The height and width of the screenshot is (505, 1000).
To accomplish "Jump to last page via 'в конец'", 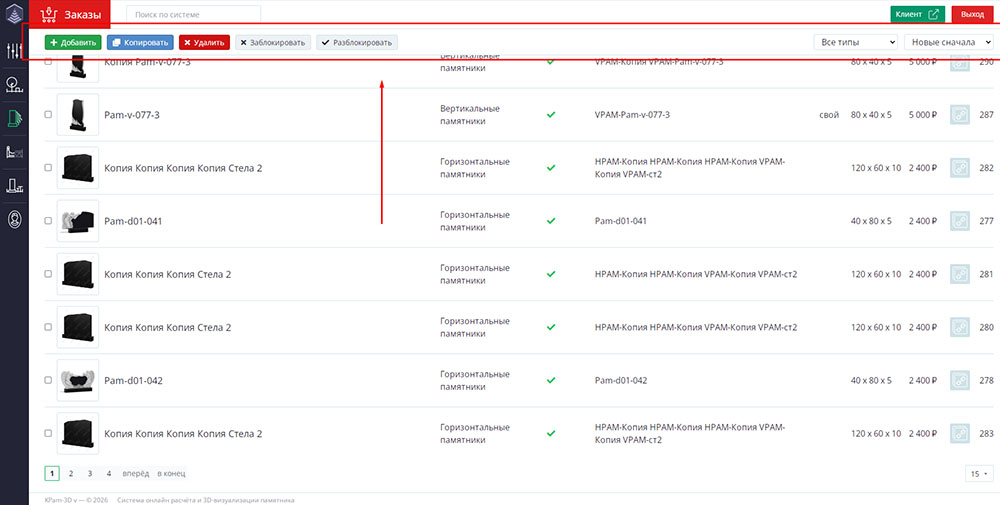I will [x=171, y=473].
